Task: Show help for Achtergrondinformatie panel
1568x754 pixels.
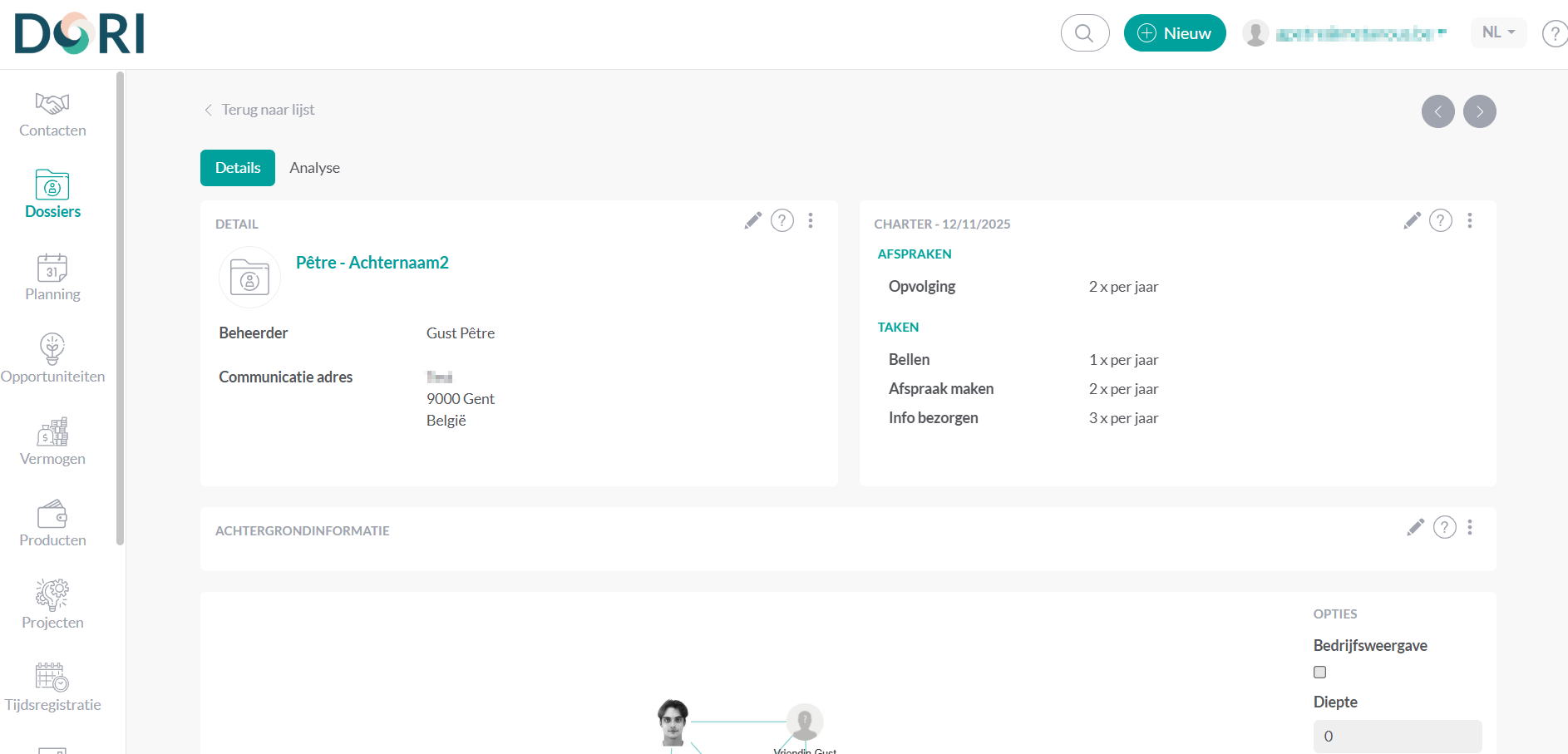Action: click(1444, 527)
